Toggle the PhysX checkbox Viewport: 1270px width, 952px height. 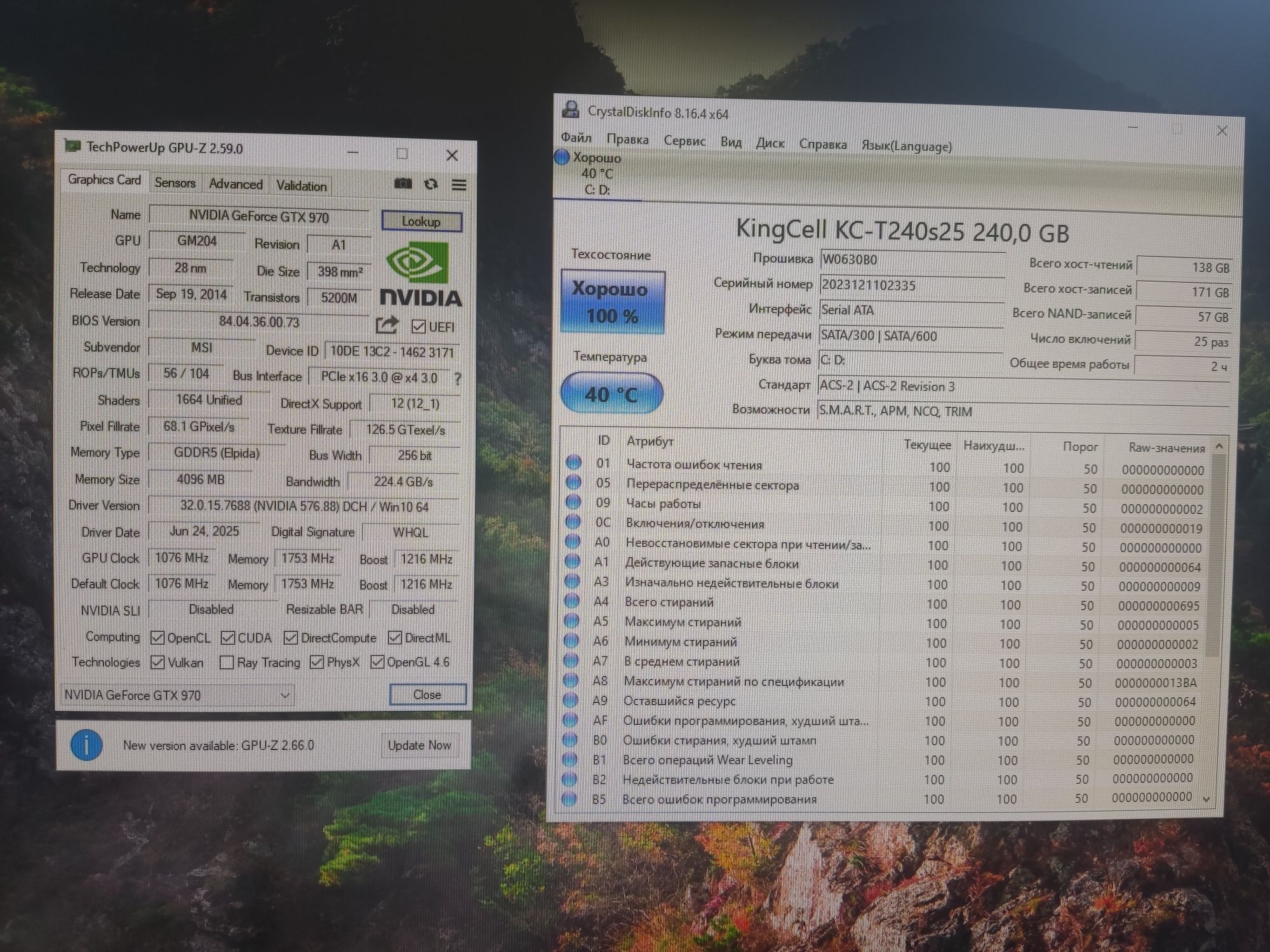click(x=317, y=662)
